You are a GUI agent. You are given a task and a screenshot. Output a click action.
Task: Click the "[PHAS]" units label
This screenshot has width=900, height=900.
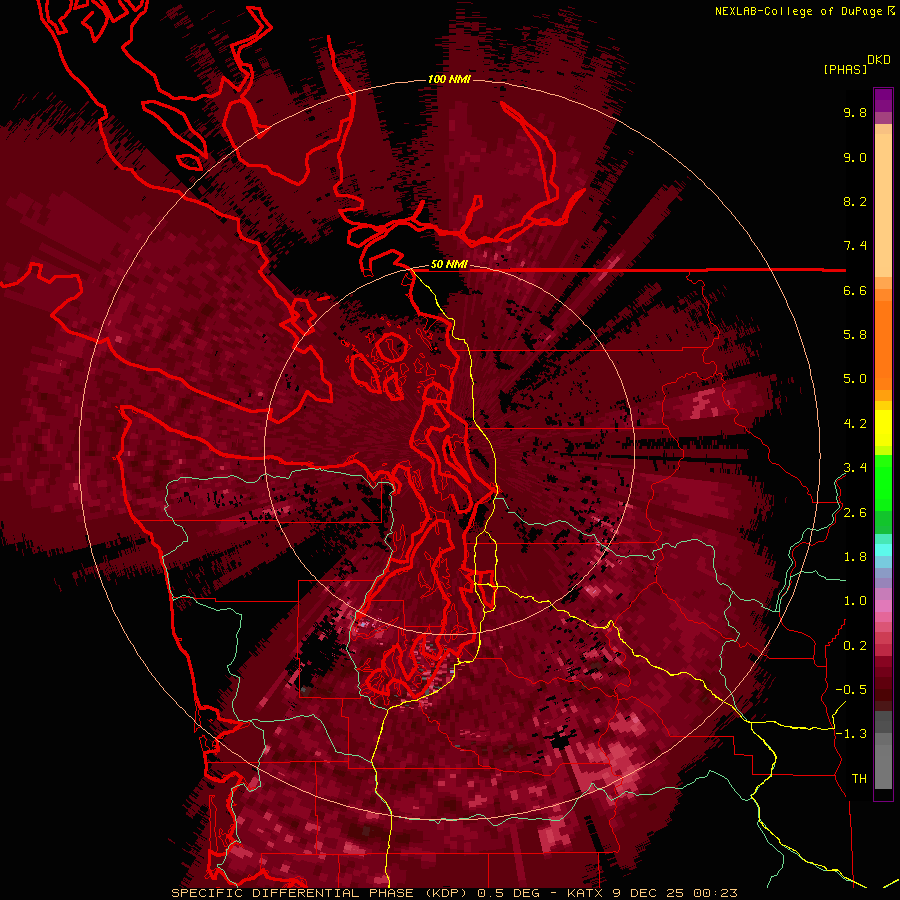(x=845, y=69)
